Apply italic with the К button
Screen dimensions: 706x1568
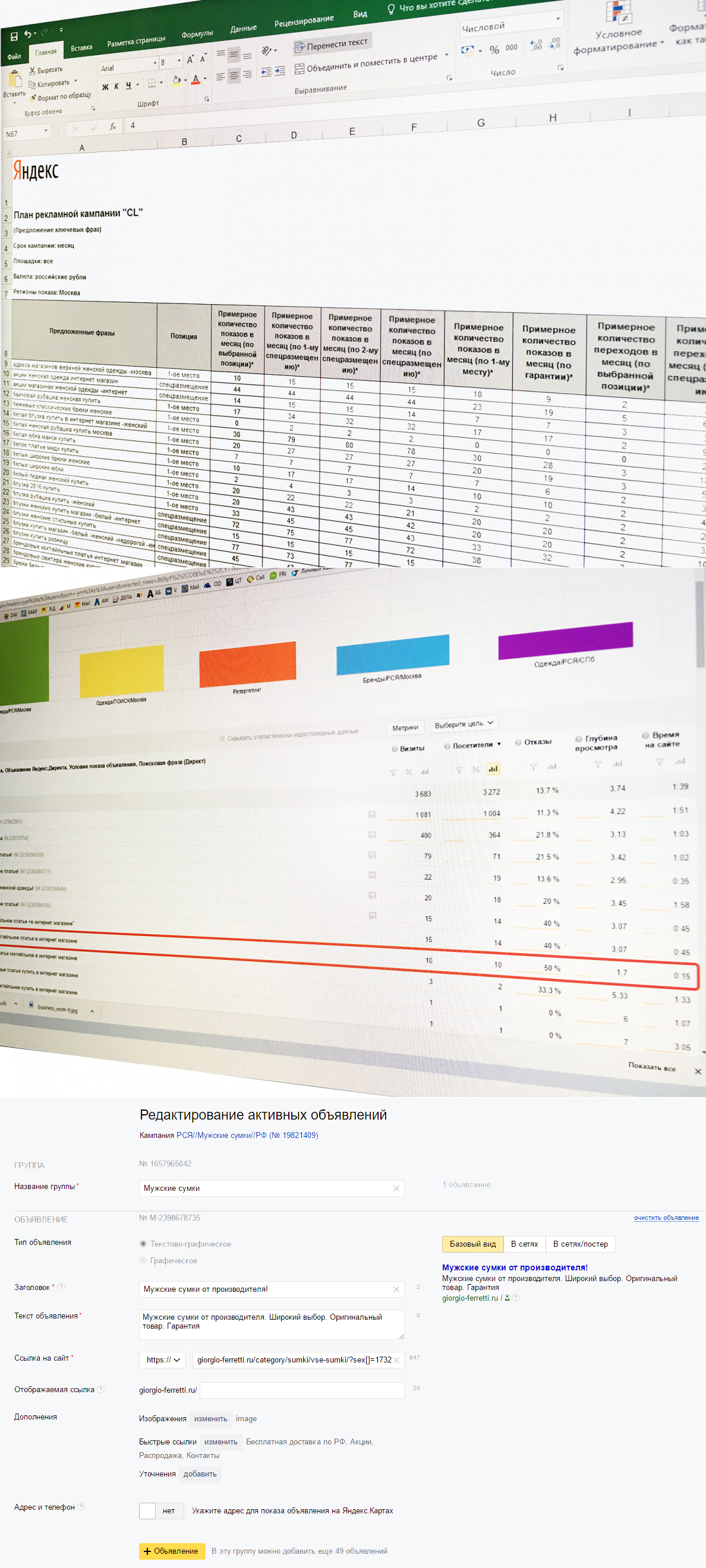pyautogui.click(x=116, y=87)
